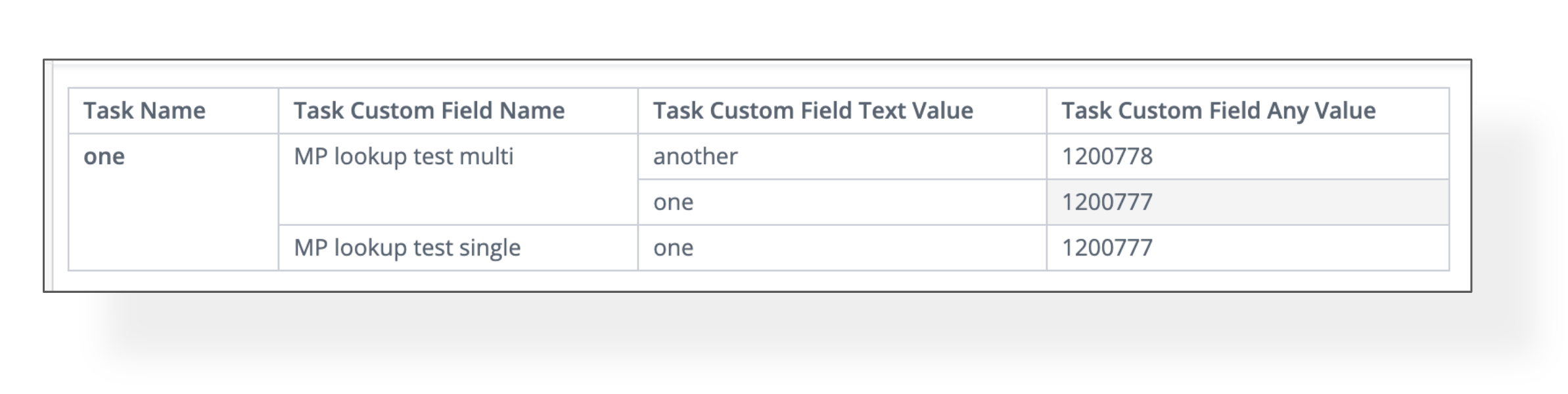
Task: Select the 1200778 value cell
Action: tap(1107, 156)
